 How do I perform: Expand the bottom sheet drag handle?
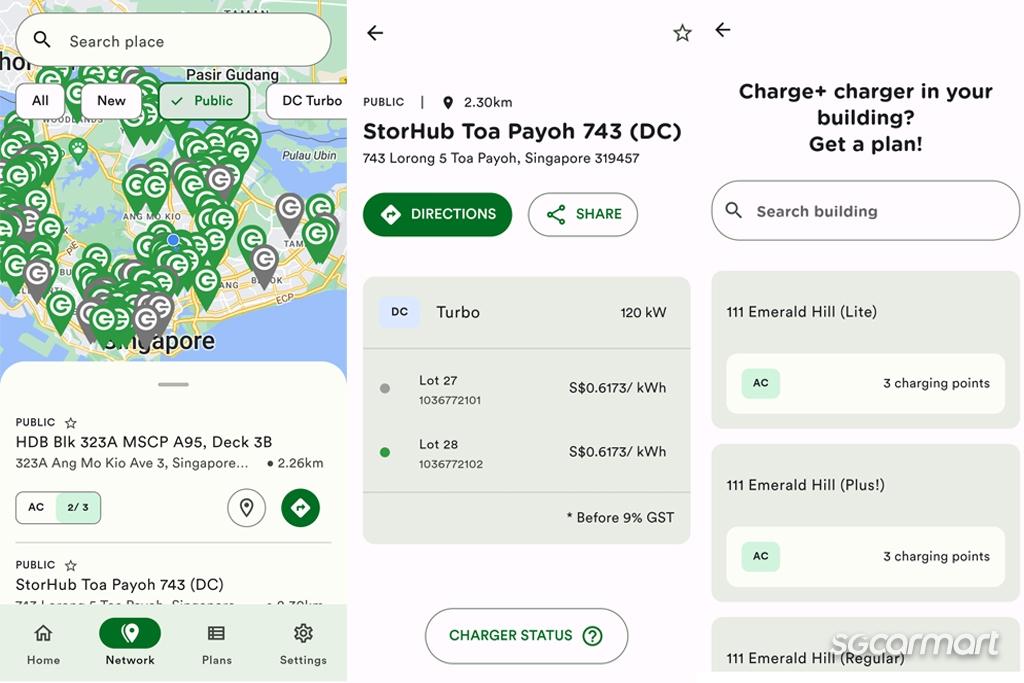pos(173,384)
